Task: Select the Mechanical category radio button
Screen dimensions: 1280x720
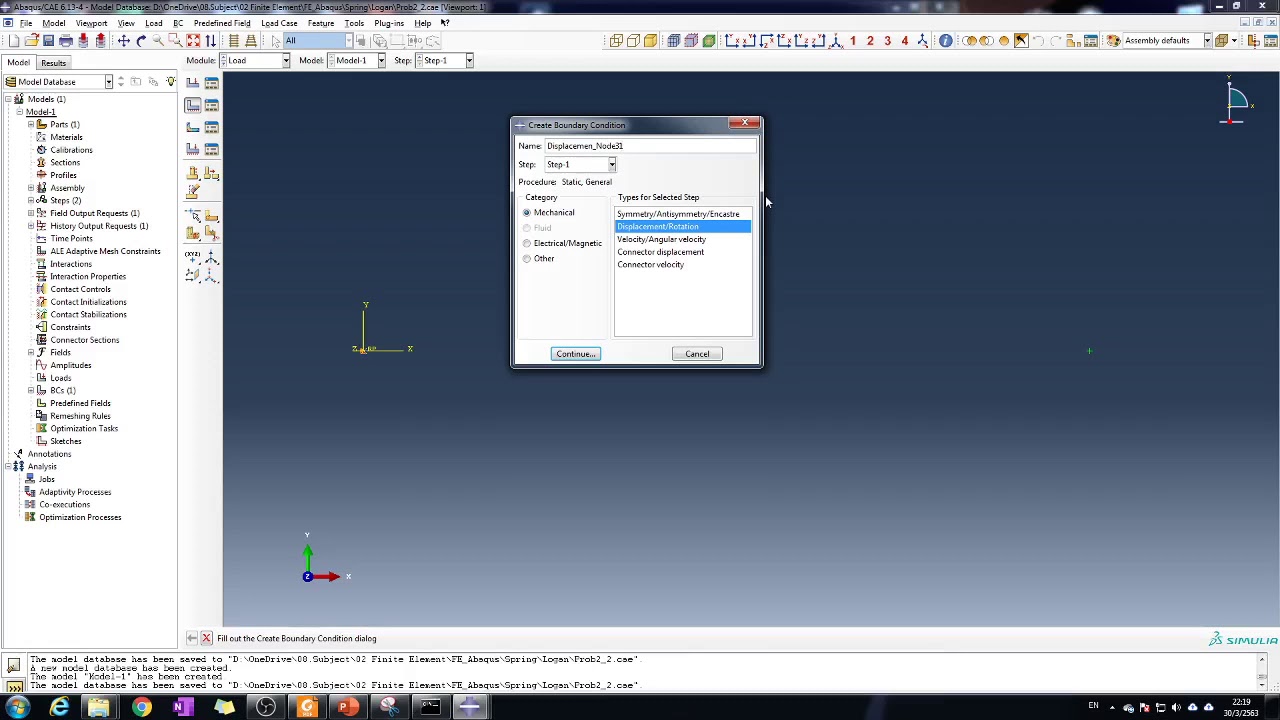Action: pos(527,213)
